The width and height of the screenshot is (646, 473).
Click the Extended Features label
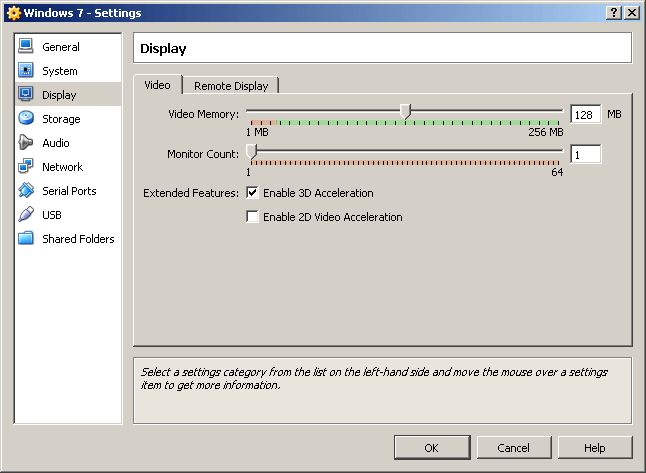coord(191,193)
